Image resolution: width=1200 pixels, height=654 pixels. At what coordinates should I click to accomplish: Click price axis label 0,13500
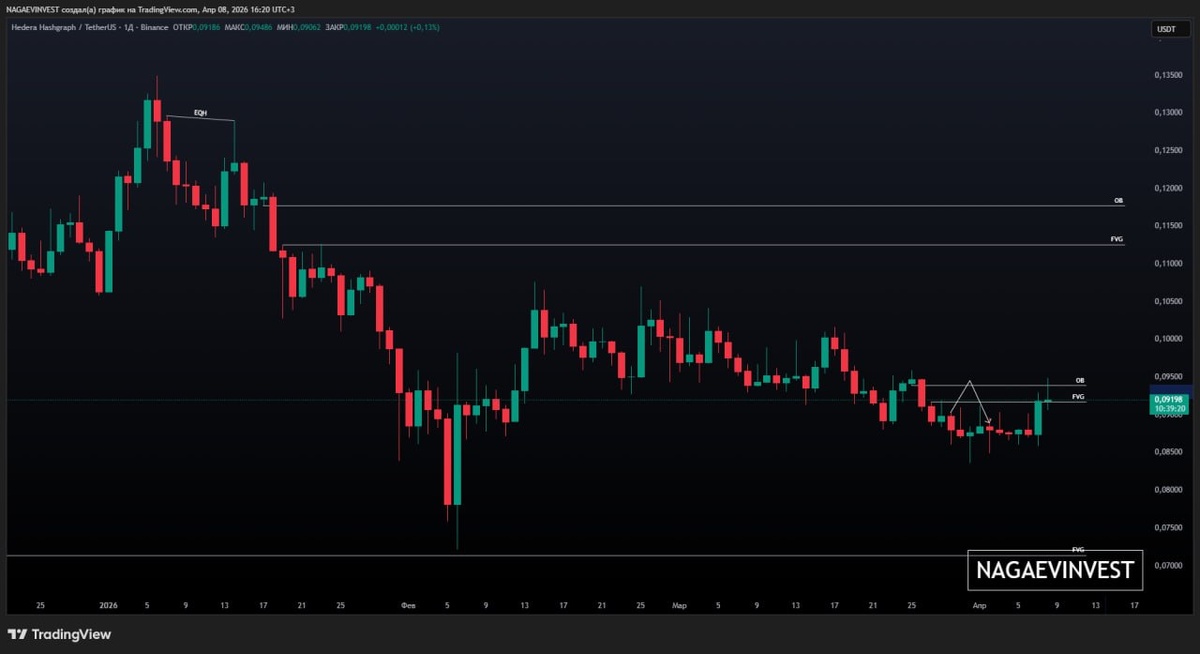[x=1169, y=75]
